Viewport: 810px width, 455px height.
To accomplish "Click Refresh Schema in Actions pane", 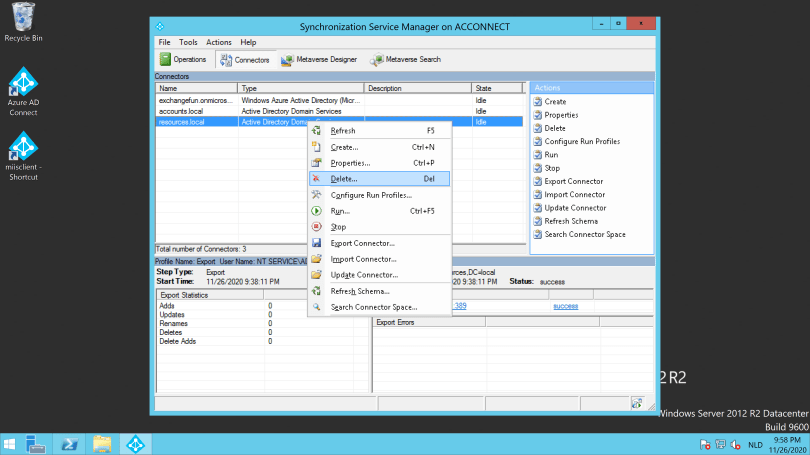I will click(x=571, y=221).
